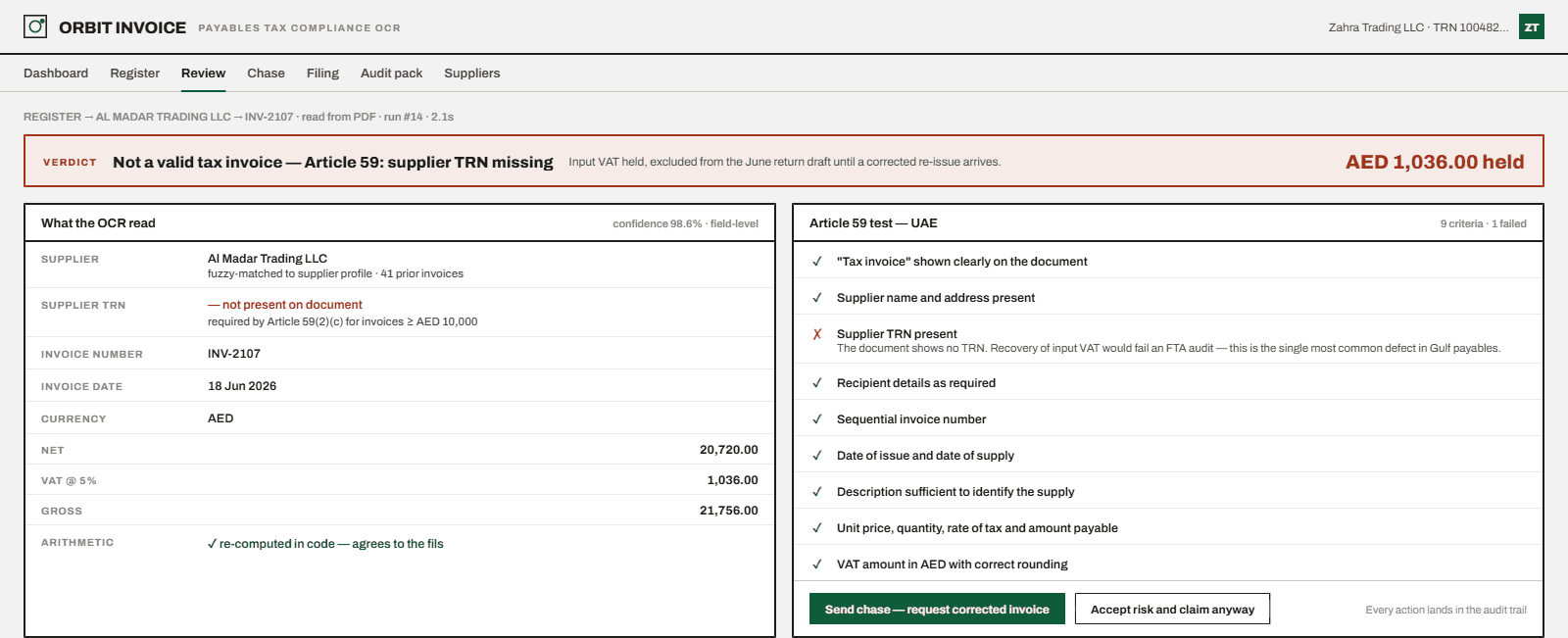
Task: Click "Every action lands in the audit trail" note
Action: pos(1446,610)
